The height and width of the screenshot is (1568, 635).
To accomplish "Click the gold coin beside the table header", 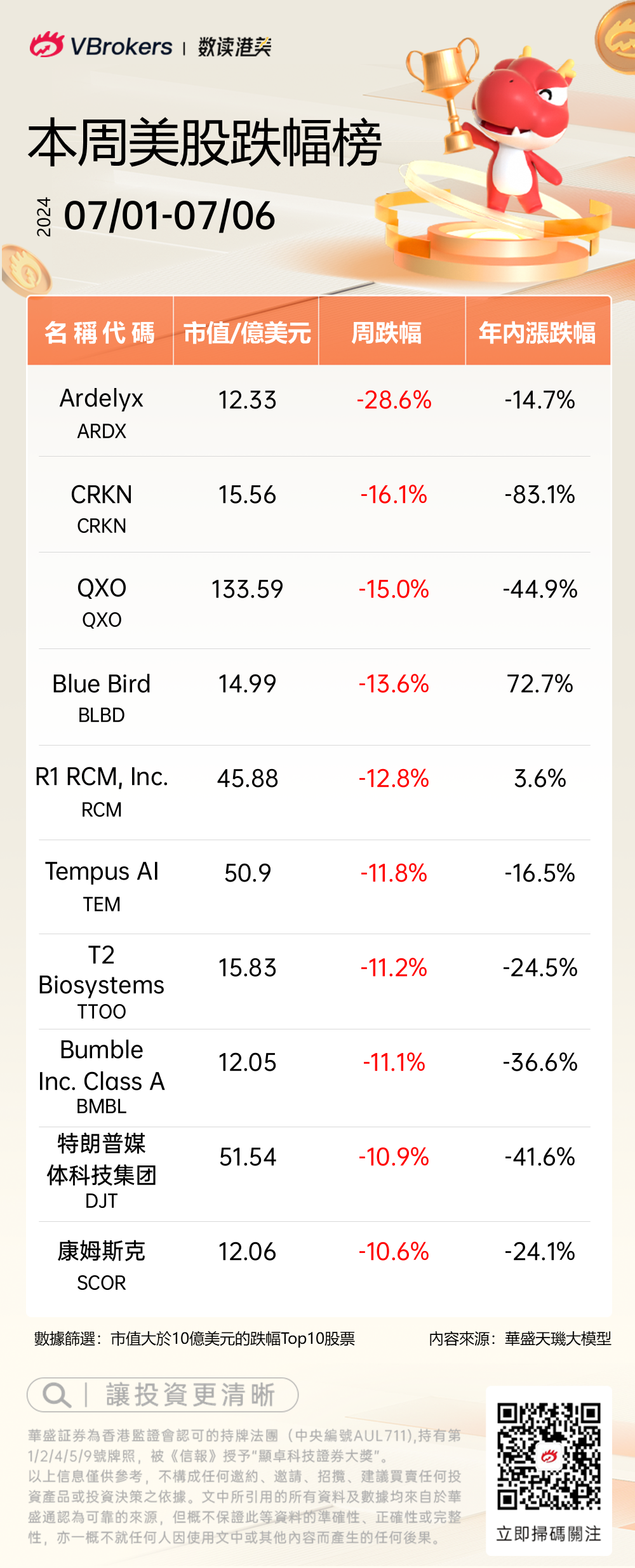I will point(27,271).
